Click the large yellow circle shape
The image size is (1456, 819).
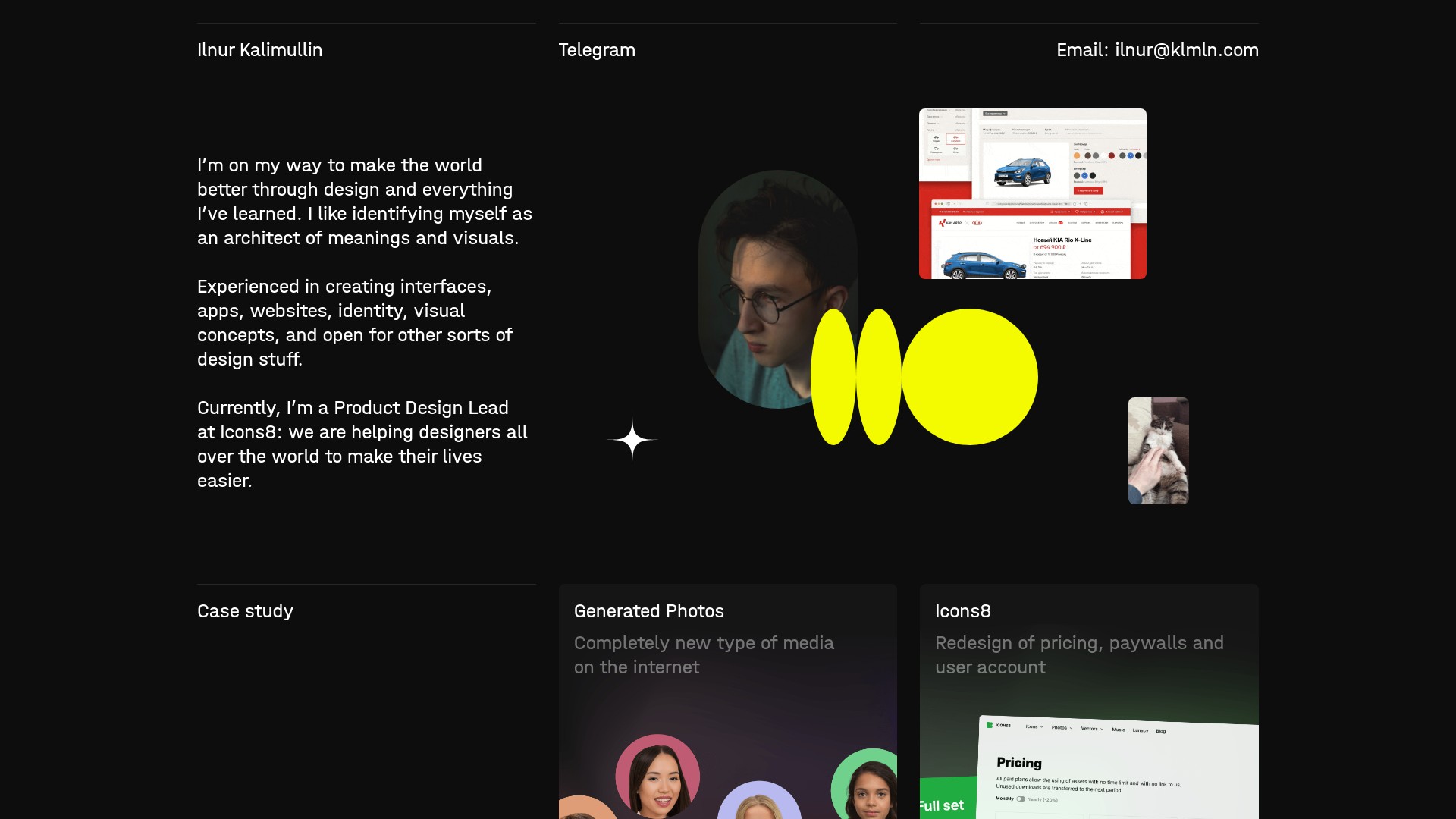970,377
